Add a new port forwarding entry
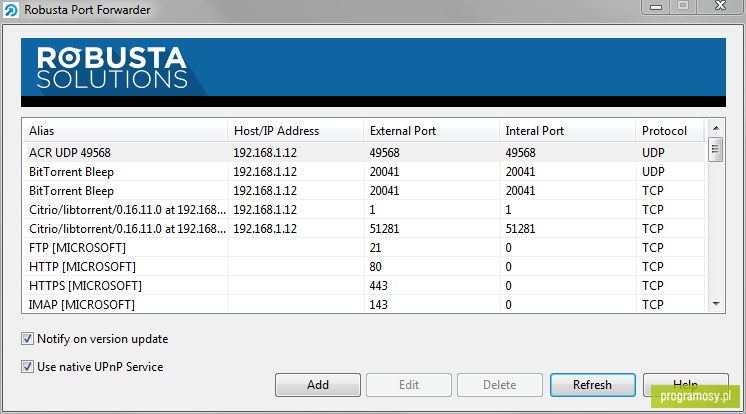Image resolution: width=746 pixels, height=414 pixels. click(318, 385)
